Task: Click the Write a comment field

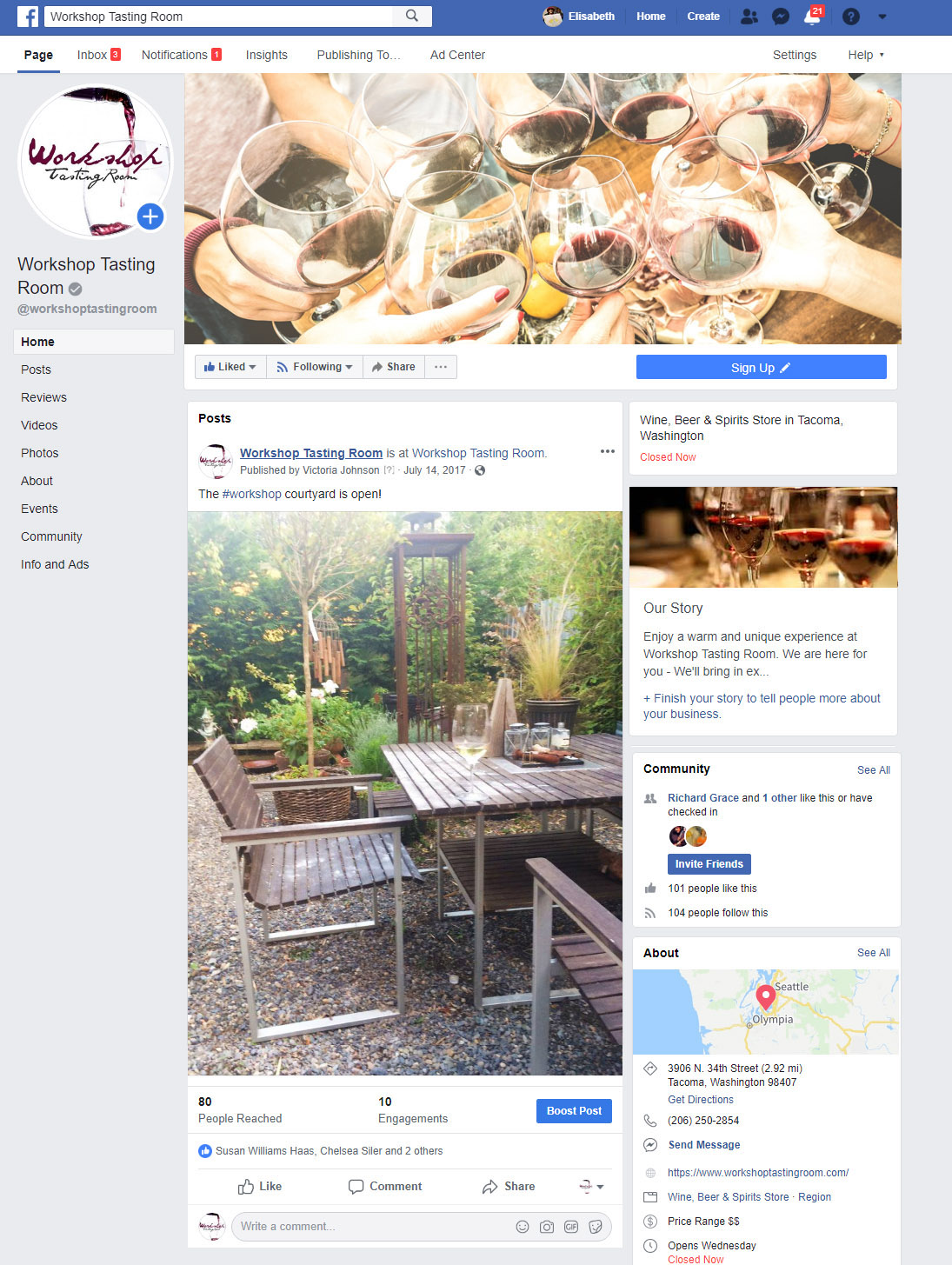Action: [x=374, y=1227]
